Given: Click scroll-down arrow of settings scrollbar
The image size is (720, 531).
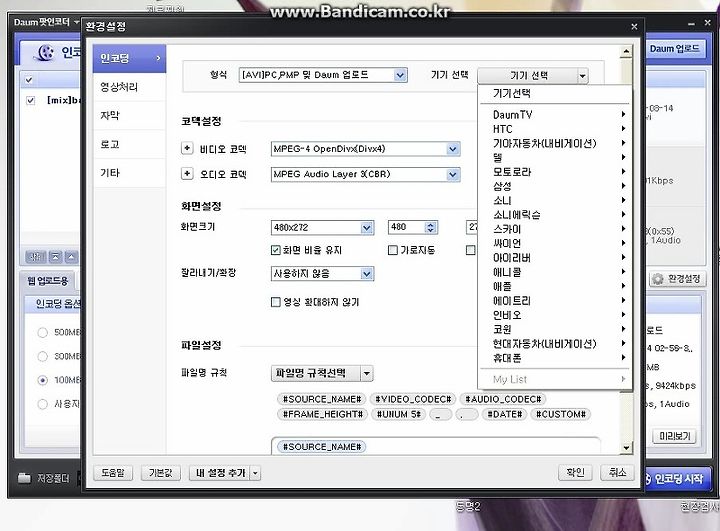Looking at the screenshot, I should [x=626, y=447].
